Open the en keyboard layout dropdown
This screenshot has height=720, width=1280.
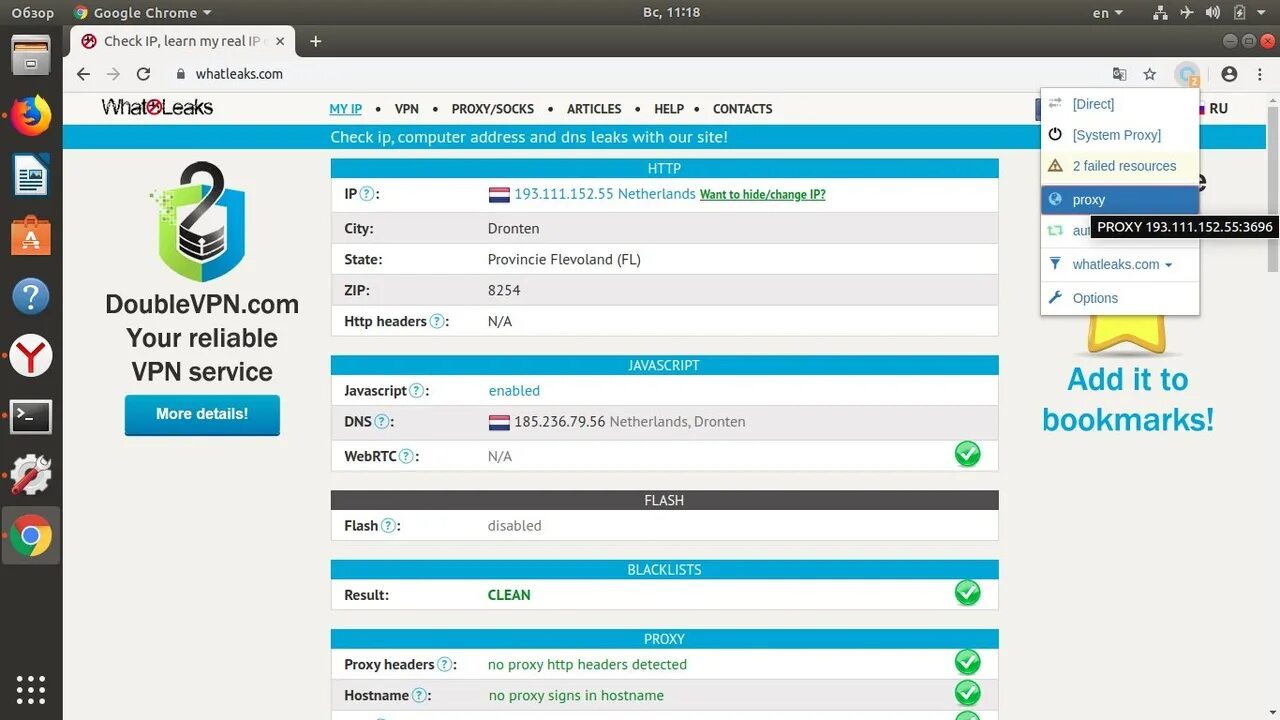(x=1108, y=13)
